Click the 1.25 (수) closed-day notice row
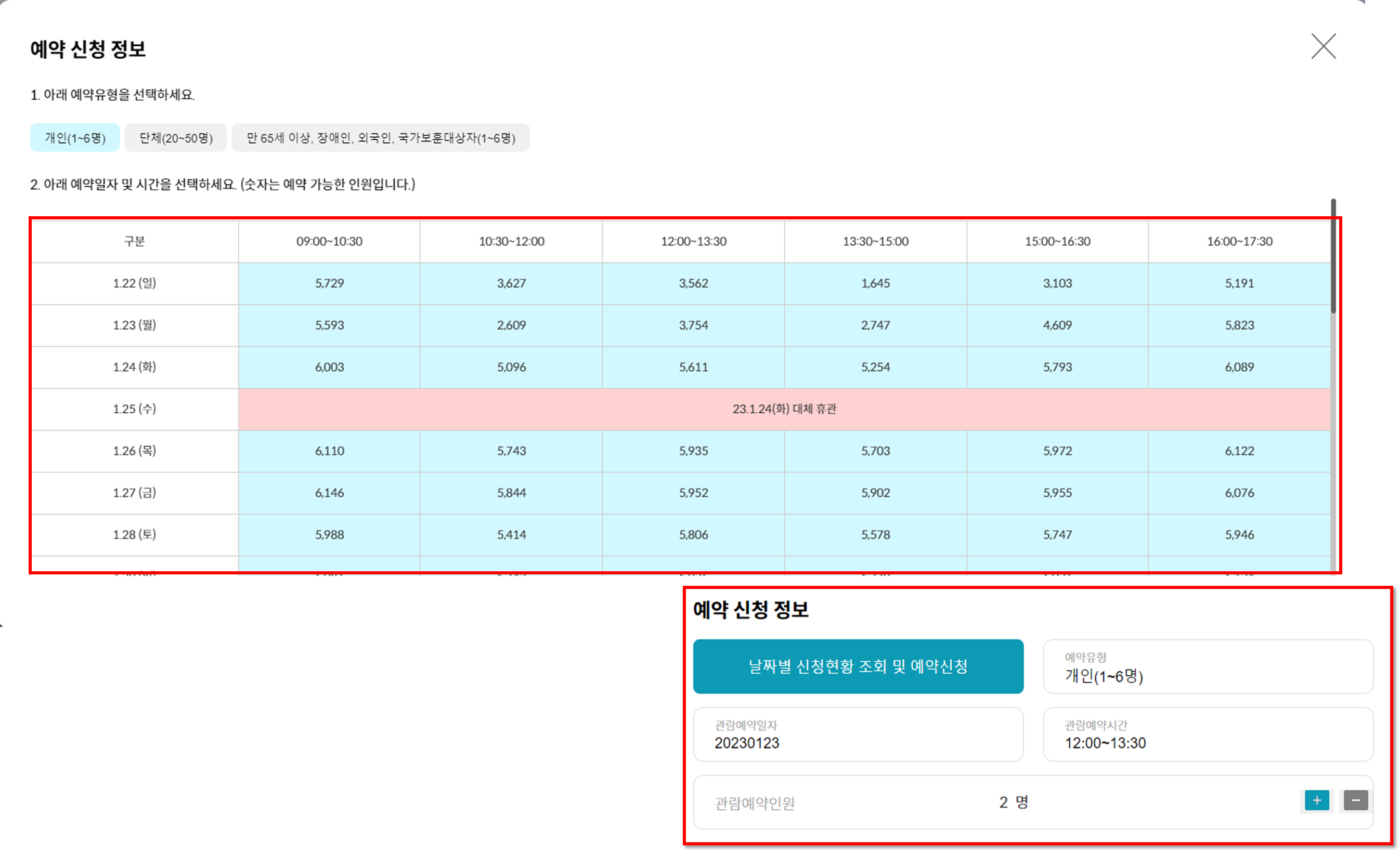This screenshot has width=1400, height=852. (x=784, y=410)
